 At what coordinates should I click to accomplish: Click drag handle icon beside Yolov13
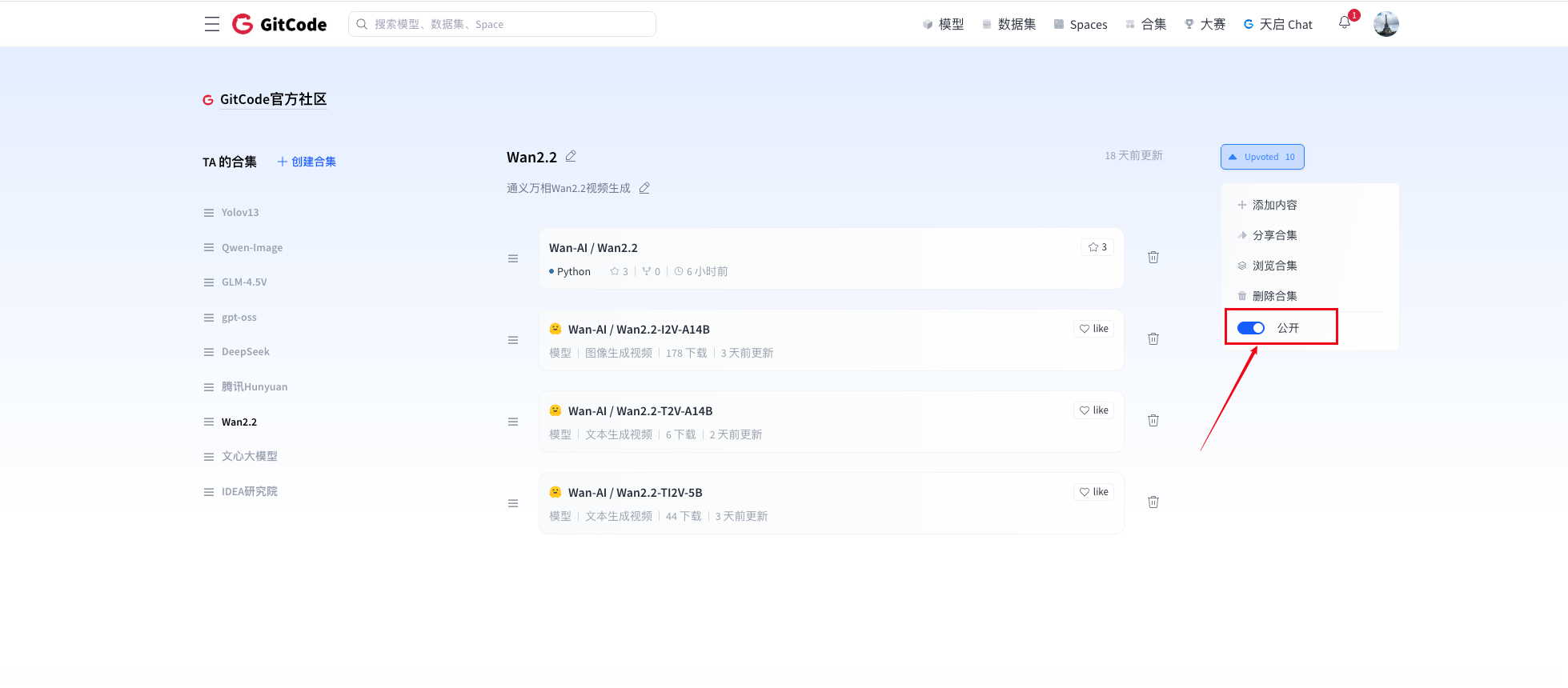pos(209,213)
